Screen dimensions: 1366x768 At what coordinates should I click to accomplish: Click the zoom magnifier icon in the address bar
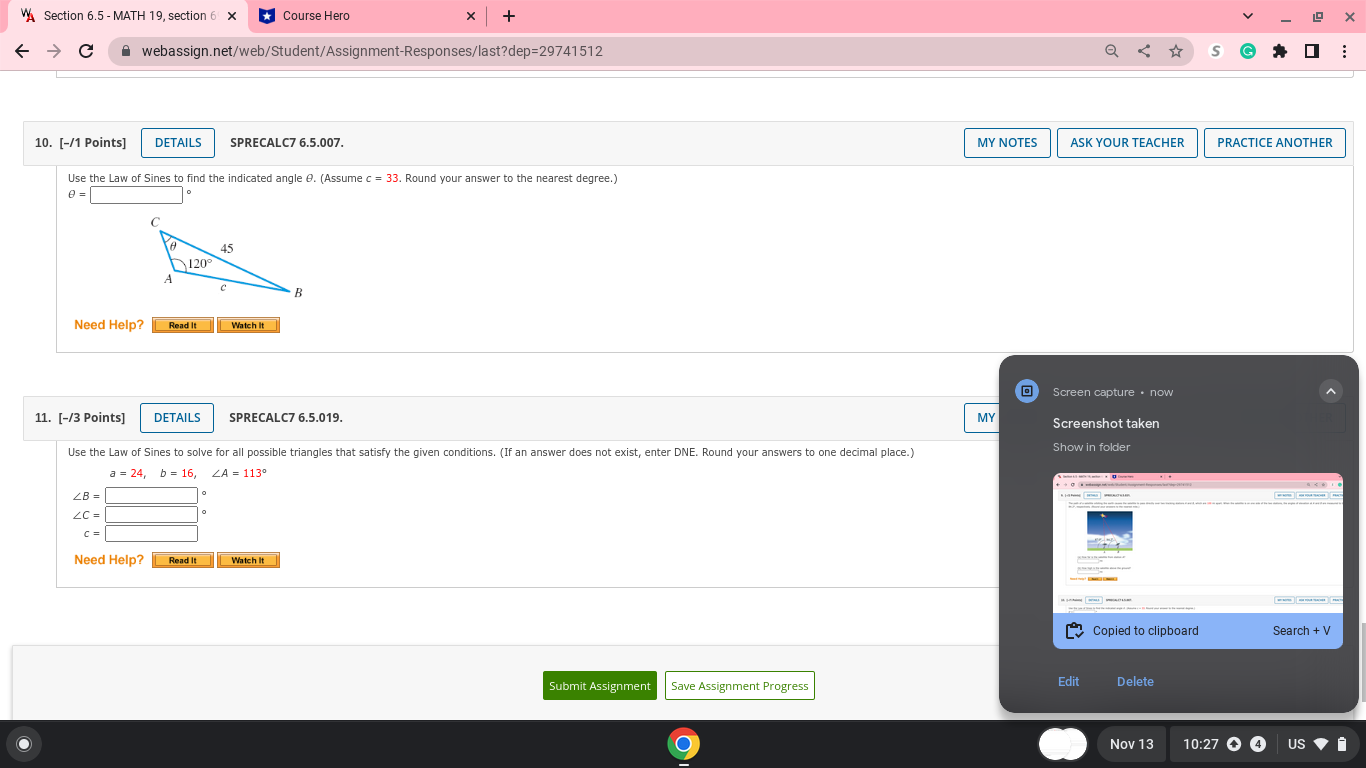click(x=1111, y=50)
